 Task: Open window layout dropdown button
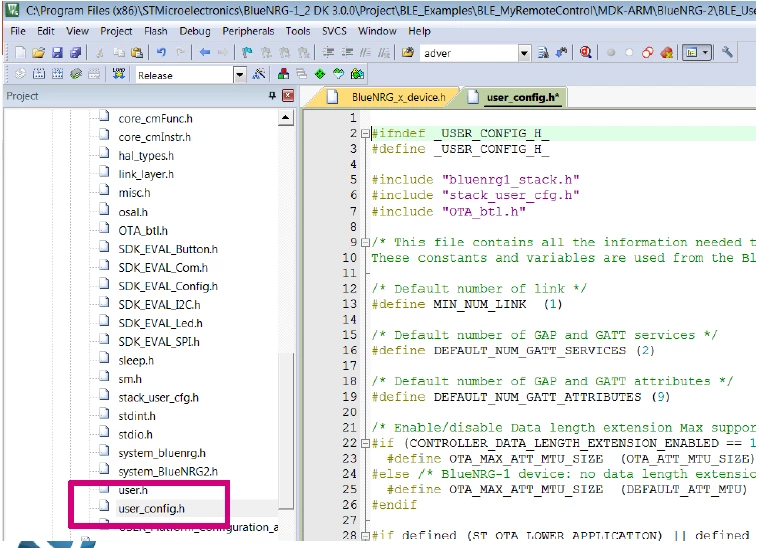[697, 52]
